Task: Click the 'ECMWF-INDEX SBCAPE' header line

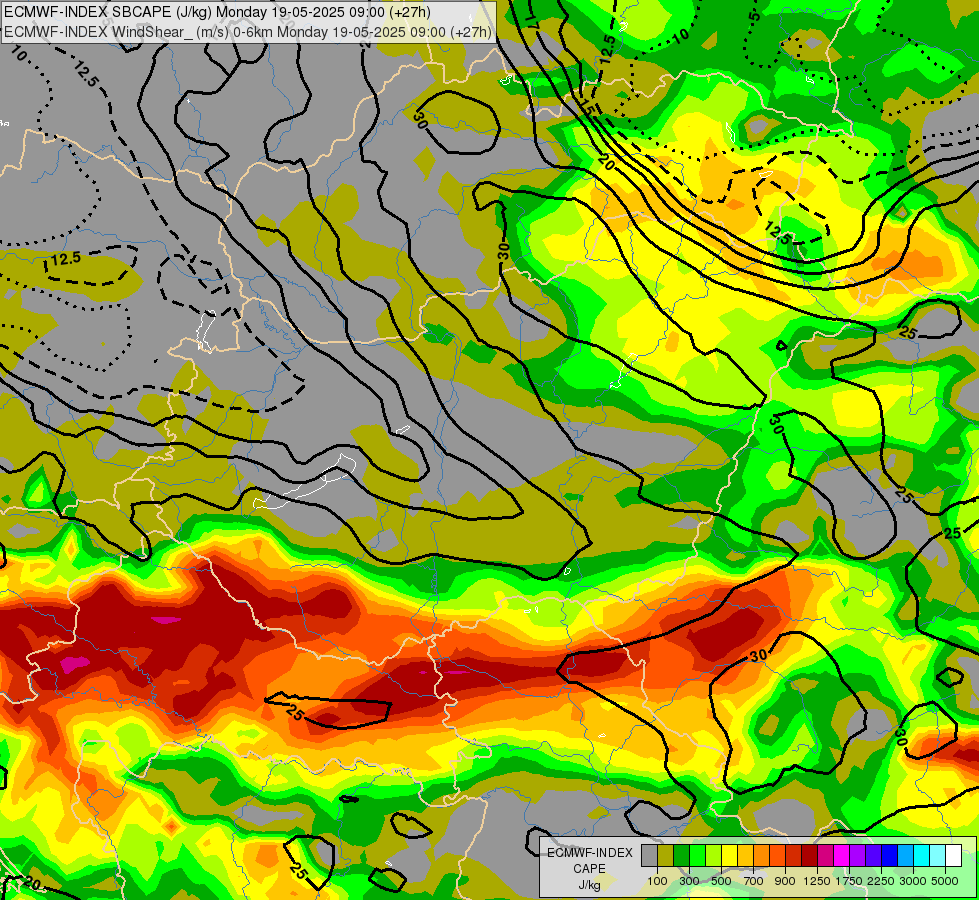Action: pyautogui.click(x=218, y=12)
